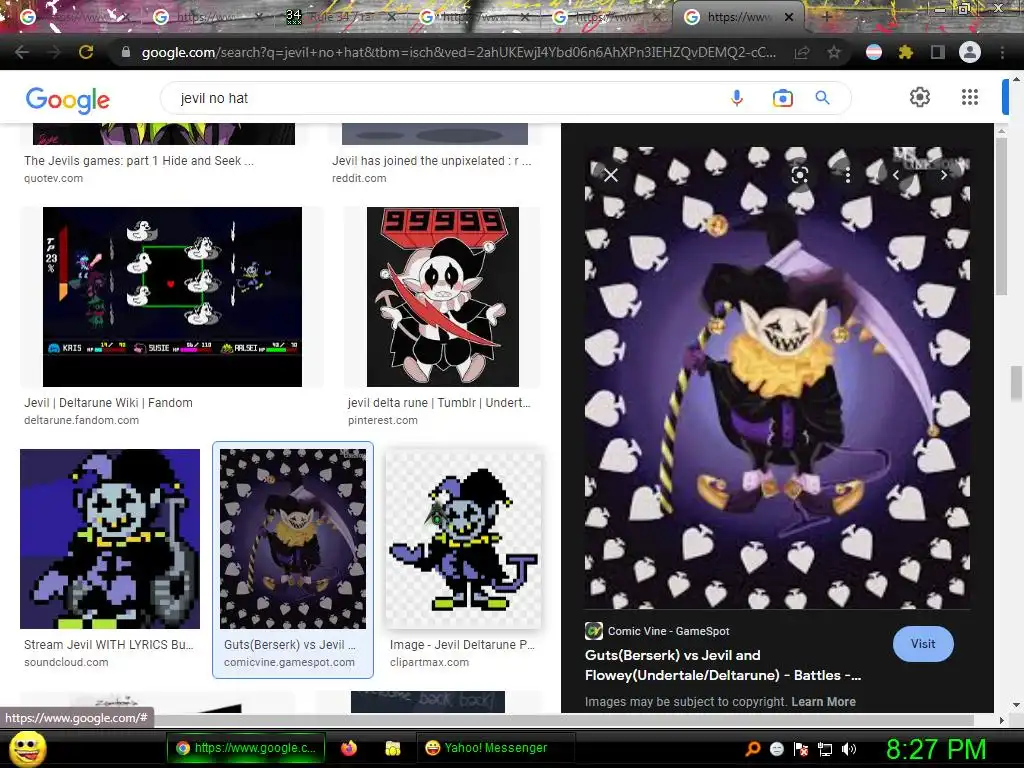Screen dimensions: 1024x768
Task: Open the folder icon on taskbar
Action: (392, 748)
